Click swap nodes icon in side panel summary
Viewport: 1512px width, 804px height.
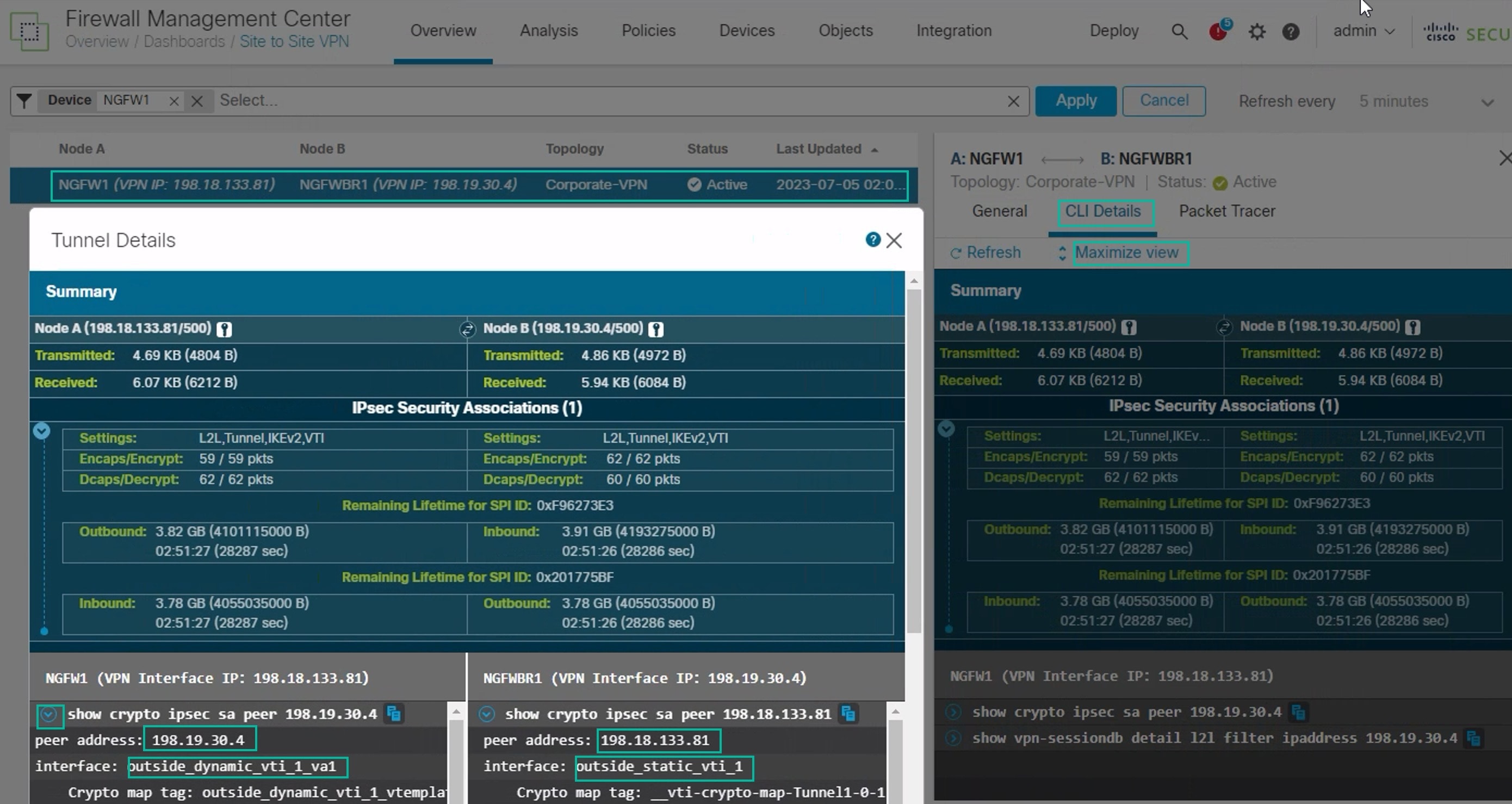coord(1224,327)
